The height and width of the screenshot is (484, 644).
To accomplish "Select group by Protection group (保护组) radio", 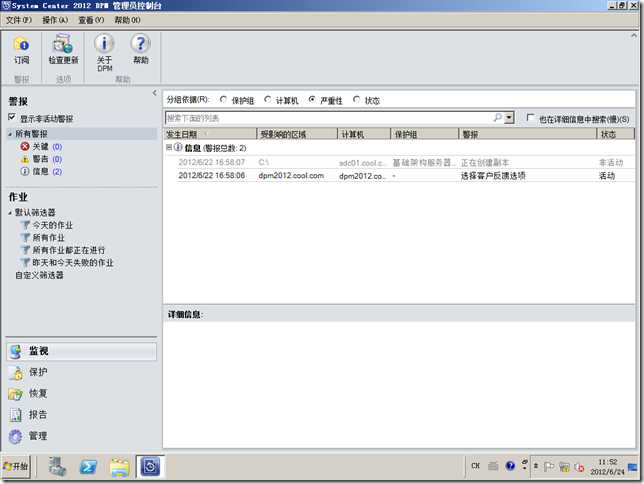I will coord(223,99).
